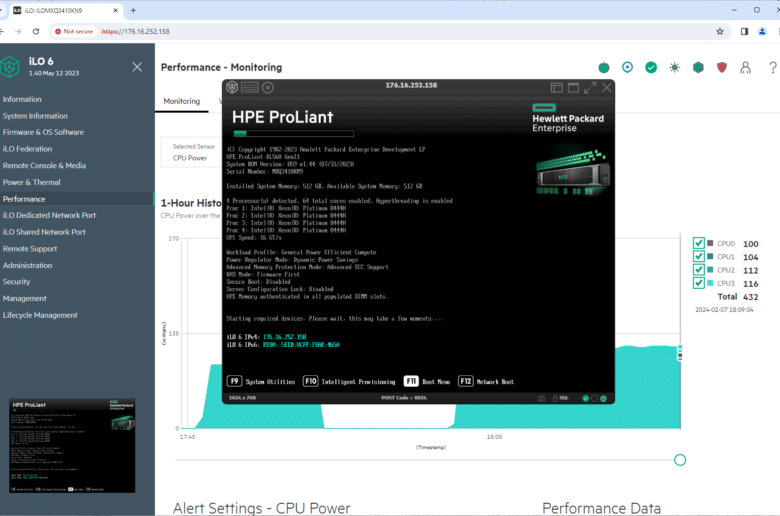Close the iLO navigation sidebar with X
780x516 pixels.
pos(137,67)
